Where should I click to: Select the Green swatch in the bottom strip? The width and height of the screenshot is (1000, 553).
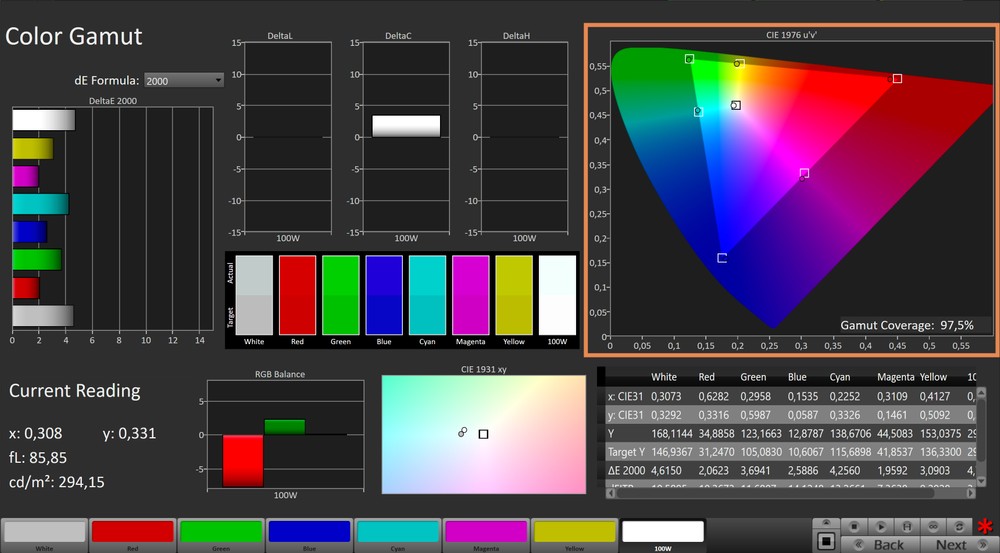[x=221, y=532]
